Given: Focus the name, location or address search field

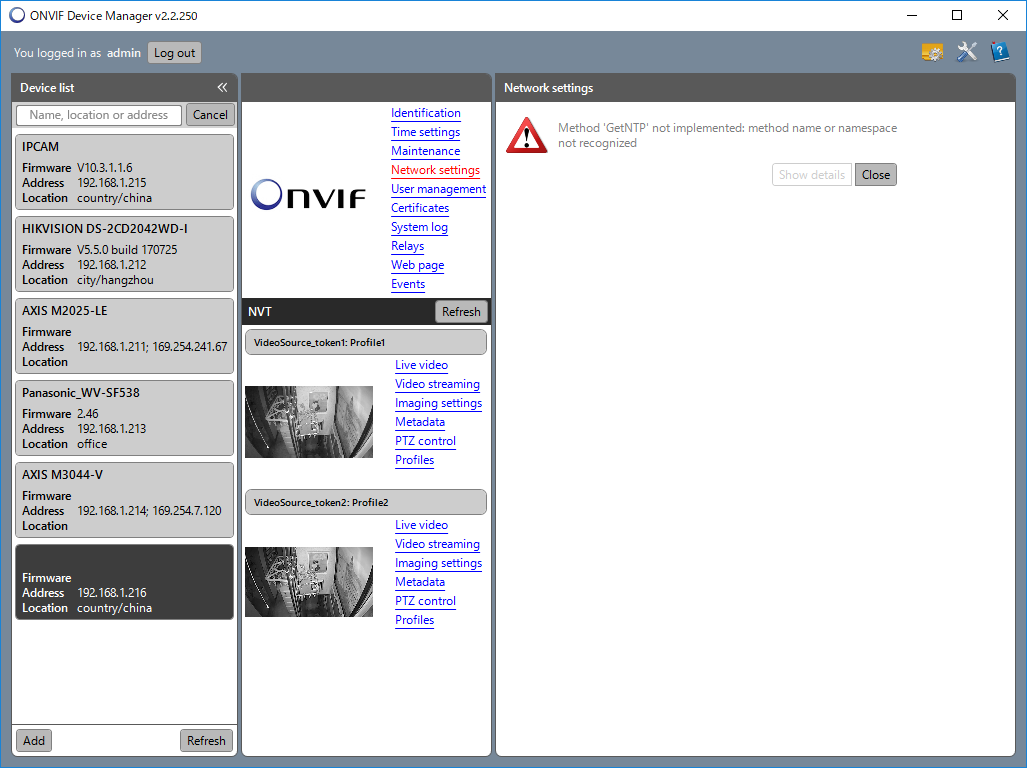Looking at the screenshot, I should pyautogui.click(x=99, y=115).
